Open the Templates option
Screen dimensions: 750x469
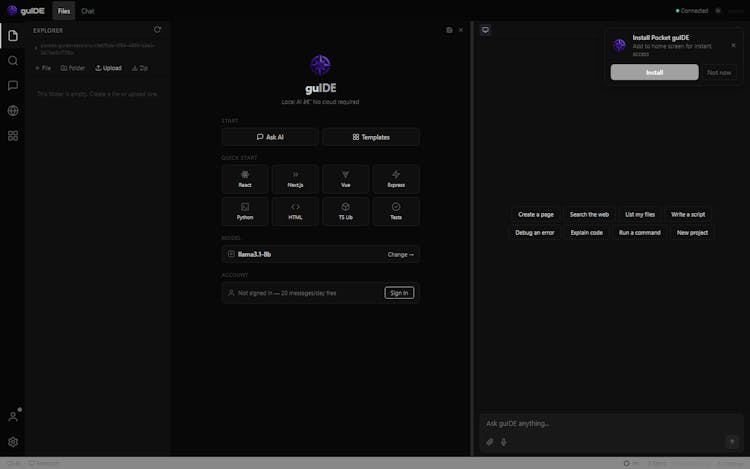pyautogui.click(x=371, y=137)
